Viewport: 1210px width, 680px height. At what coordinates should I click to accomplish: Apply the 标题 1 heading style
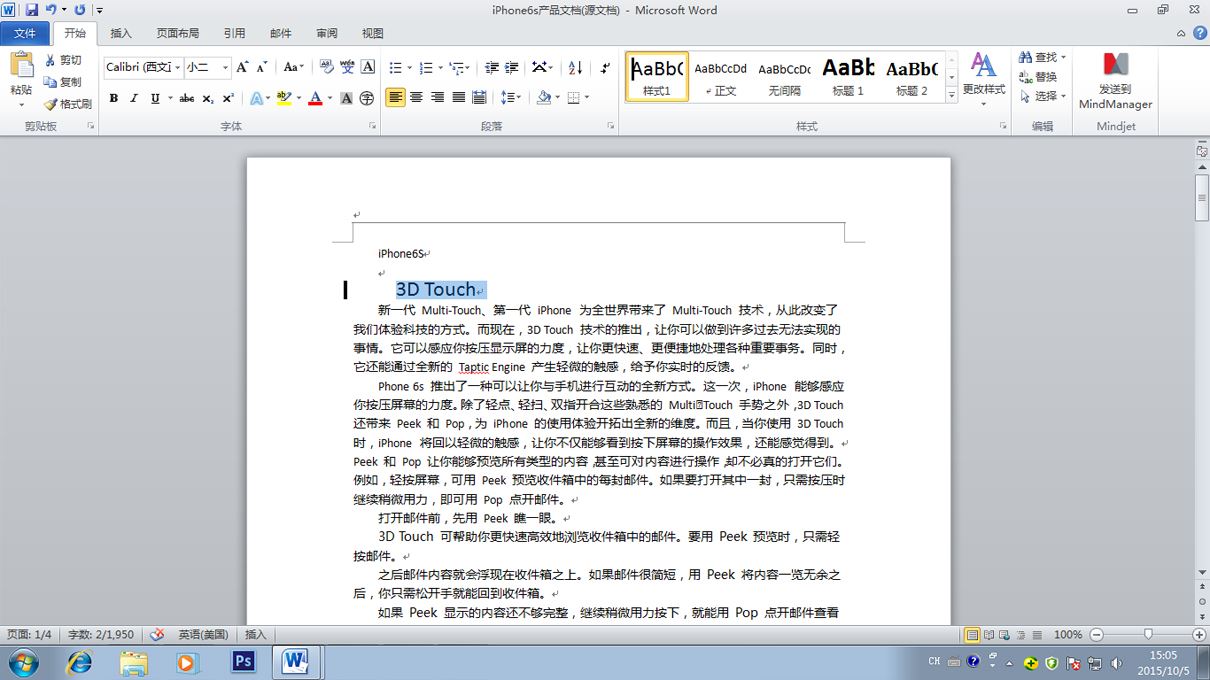point(848,77)
